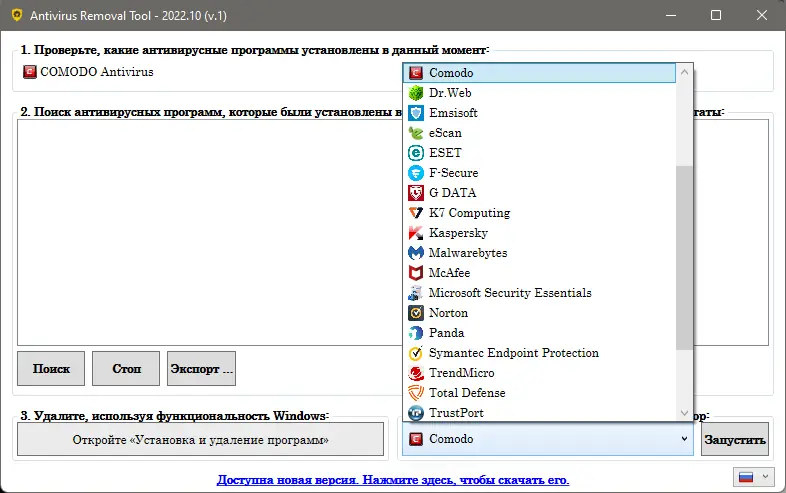Click the Поиск search button
This screenshot has height=493, width=786.
click(x=51, y=369)
